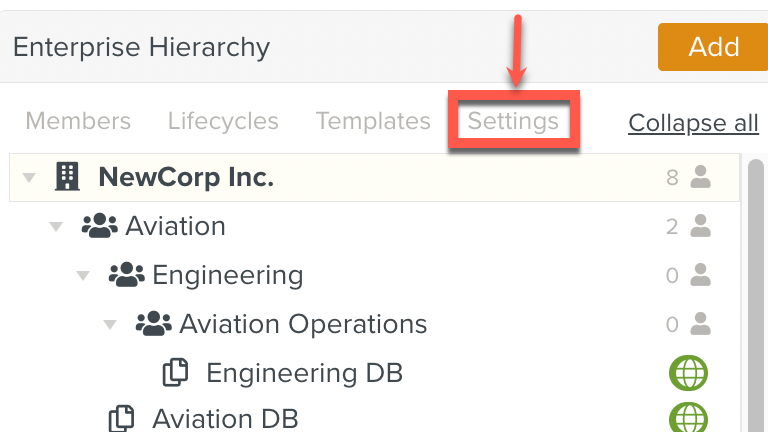Click the member count icon for Aviation
The height and width of the screenshot is (432, 768).
click(700, 227)
